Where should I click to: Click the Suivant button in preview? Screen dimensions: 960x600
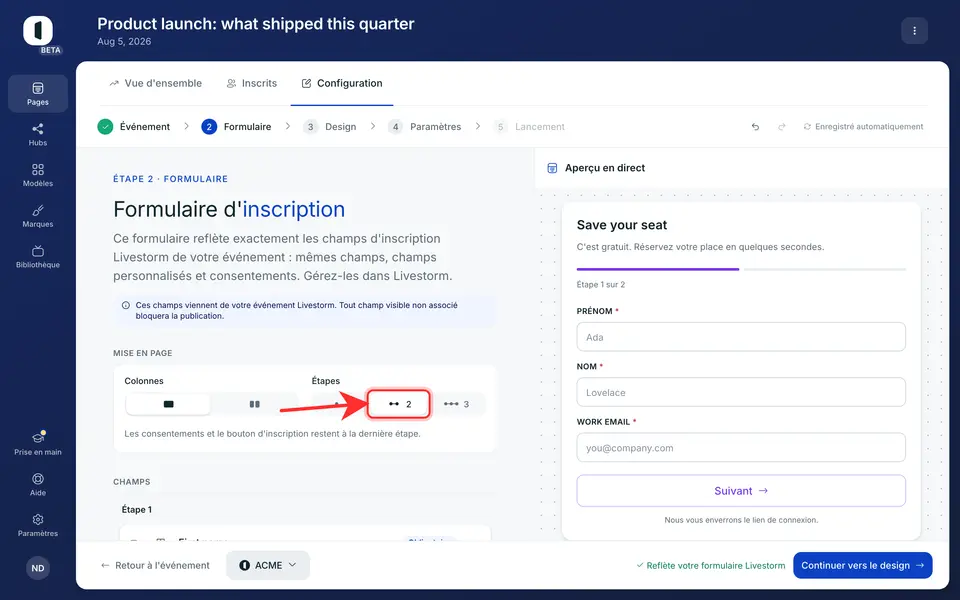click(741, 490)
